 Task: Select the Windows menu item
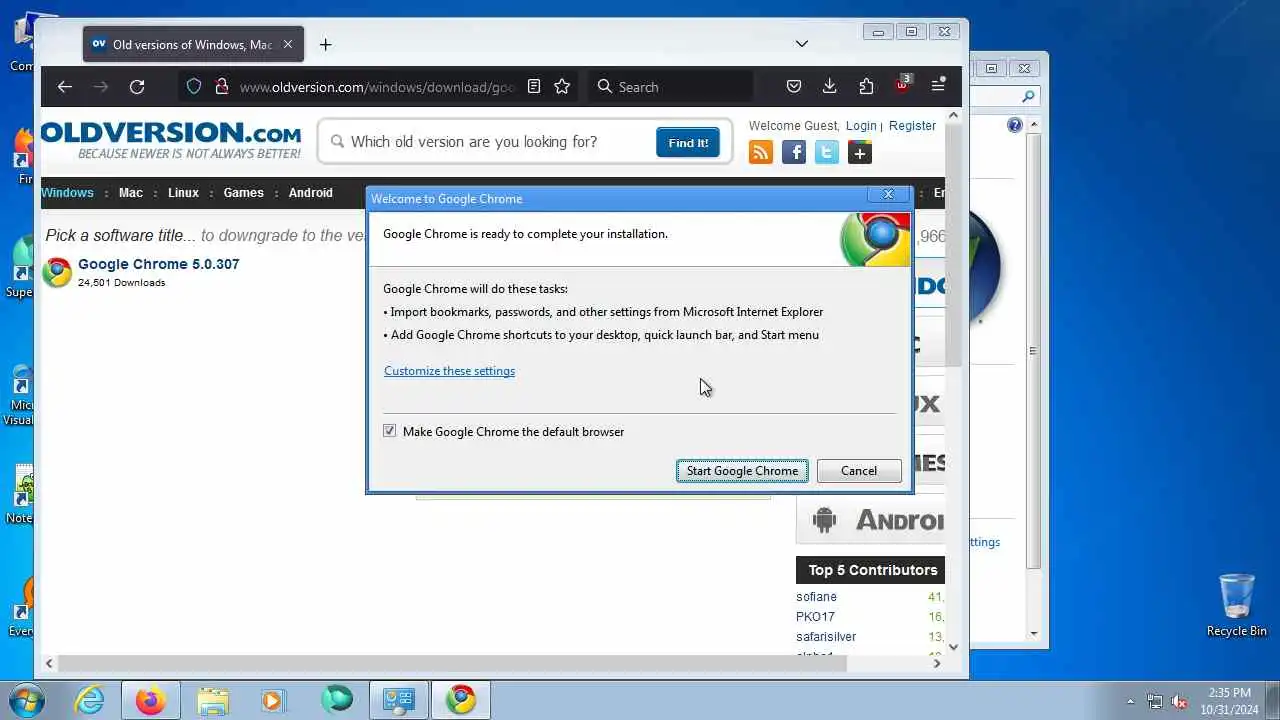click(67, 193)
